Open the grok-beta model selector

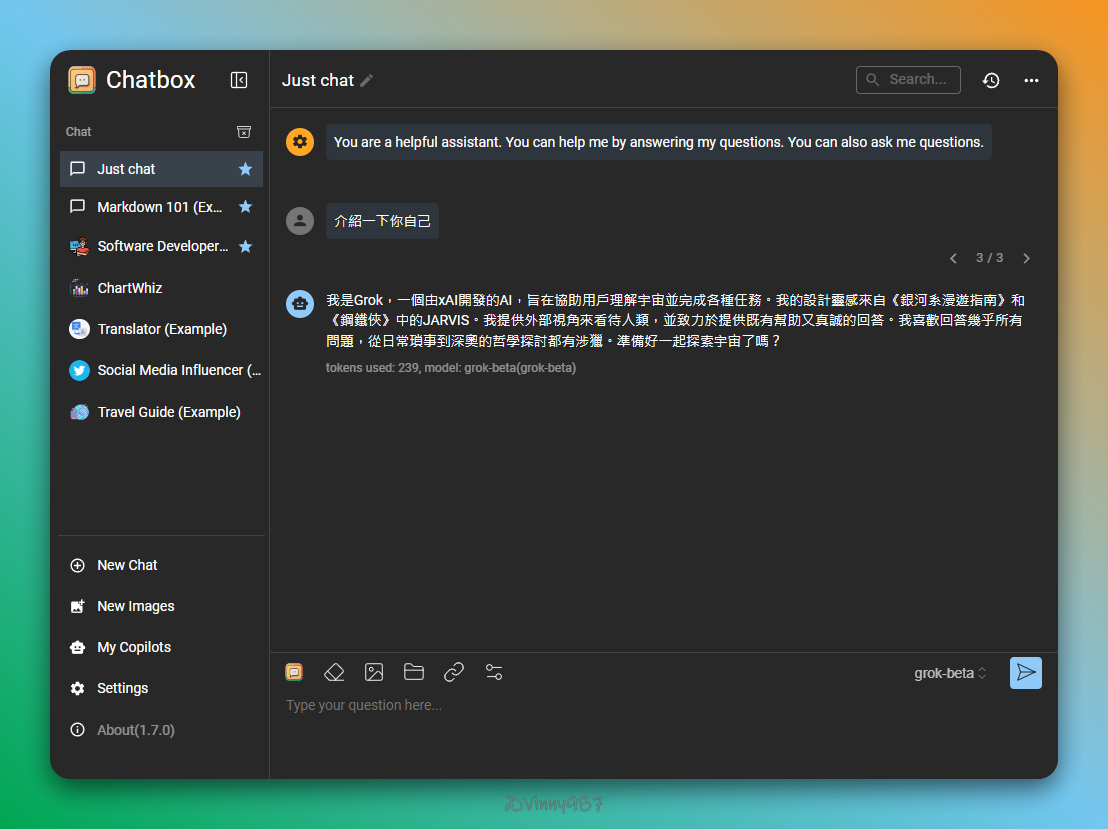pos(950,673)
